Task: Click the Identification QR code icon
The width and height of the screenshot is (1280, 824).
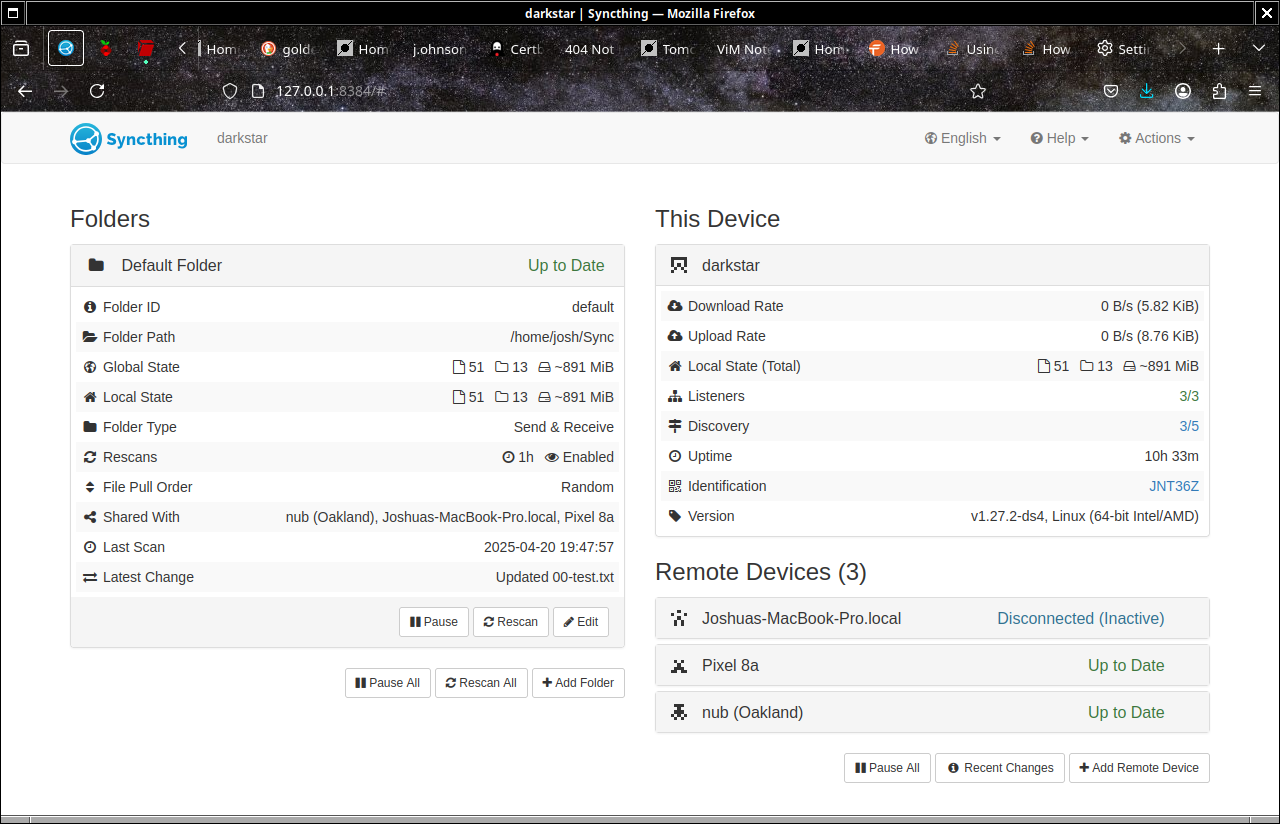Action: (x=675, y=486)
